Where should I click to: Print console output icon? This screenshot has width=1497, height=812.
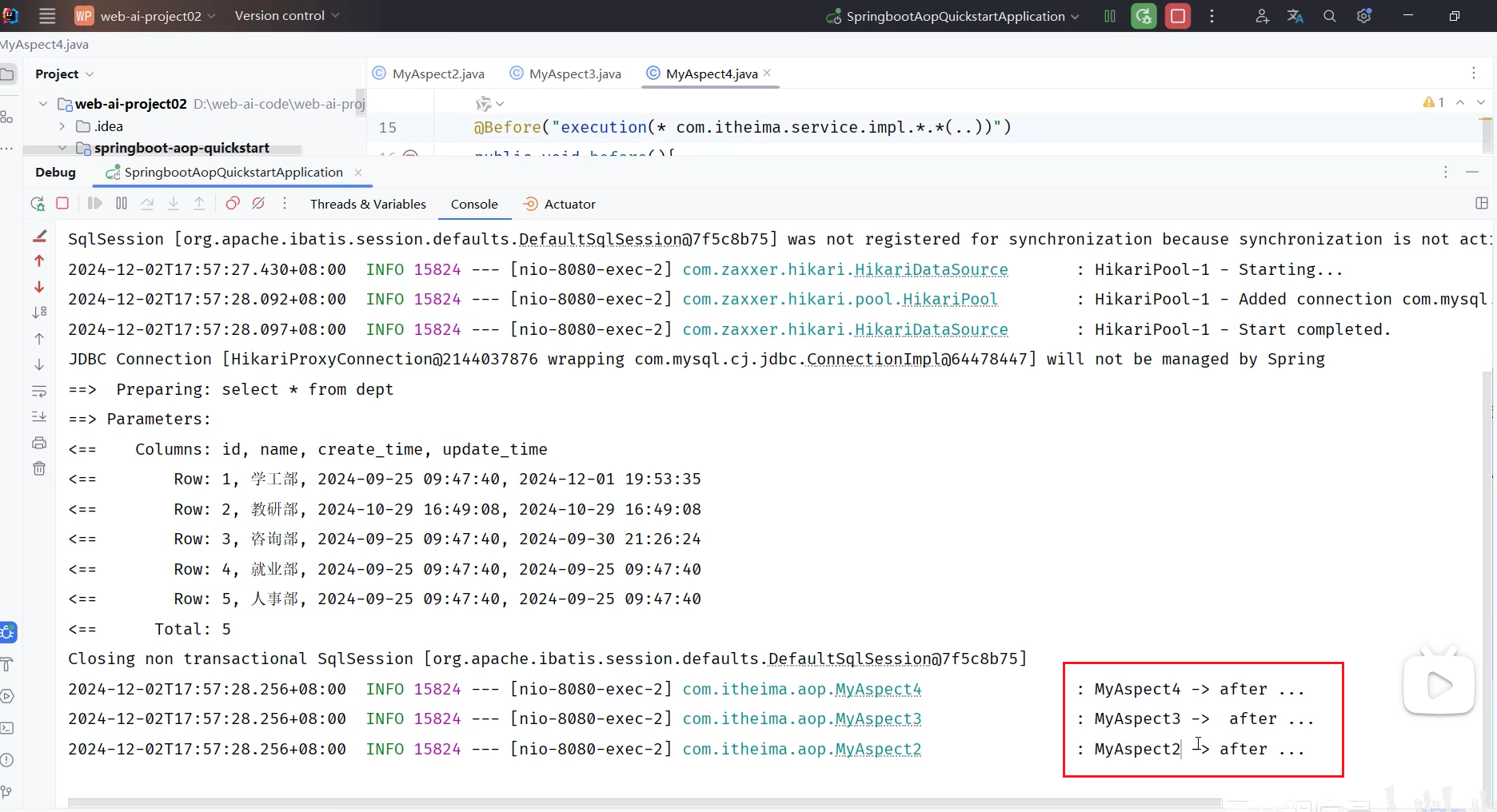click(x=39, y=443)
